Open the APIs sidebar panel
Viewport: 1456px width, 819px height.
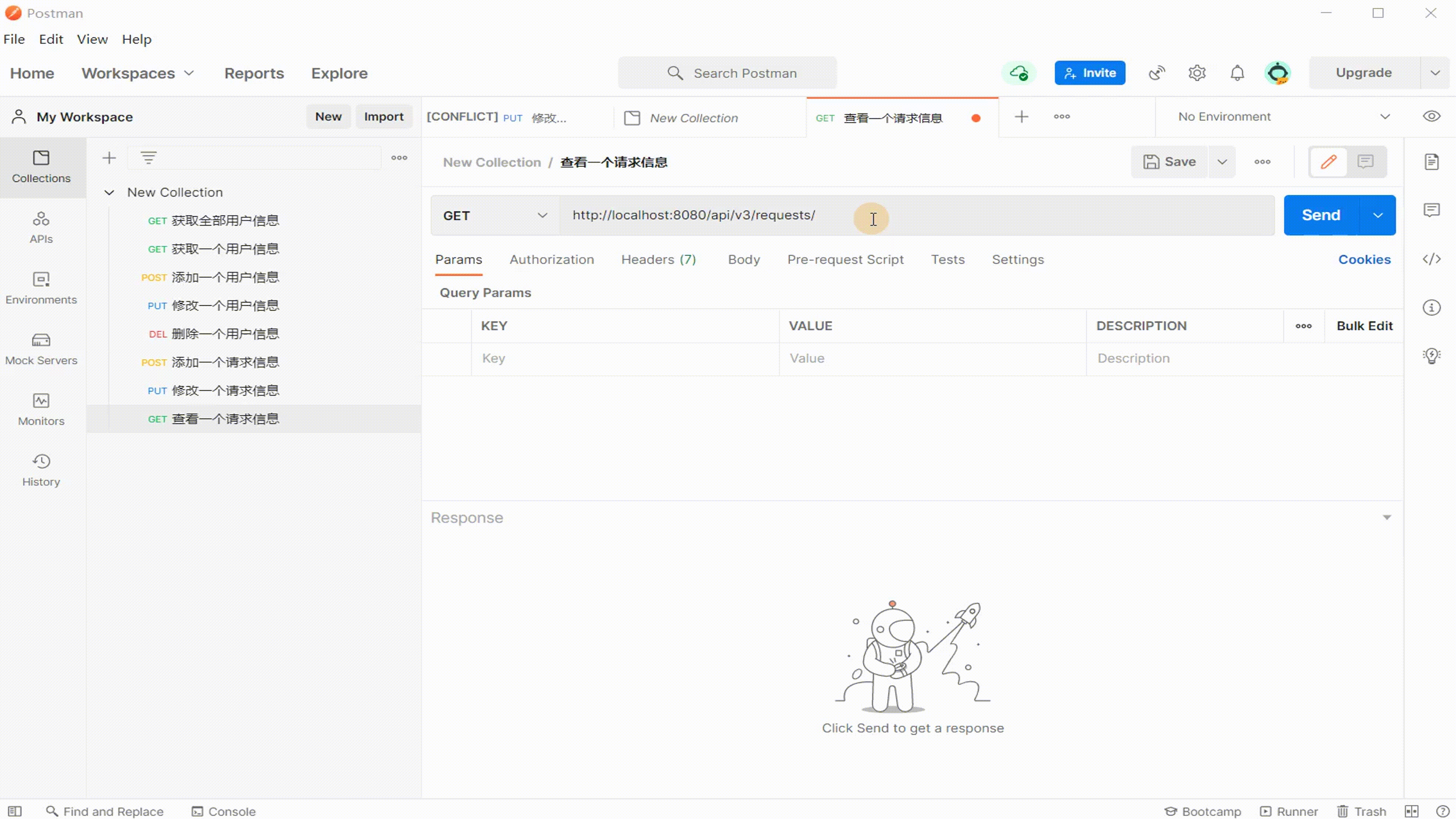41,227
